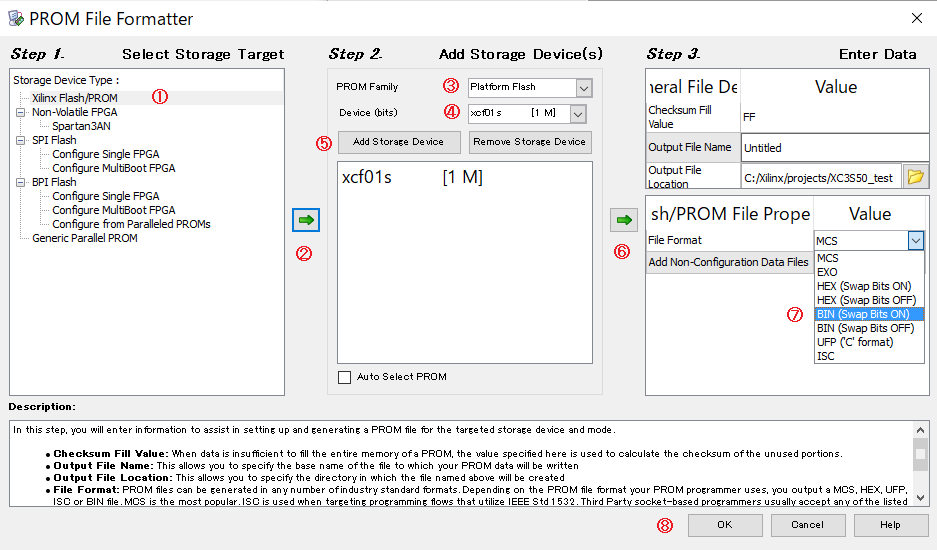Collapse the BPI Flash tree node
Viewport: 937px width, 550px height.
[21, 182]
